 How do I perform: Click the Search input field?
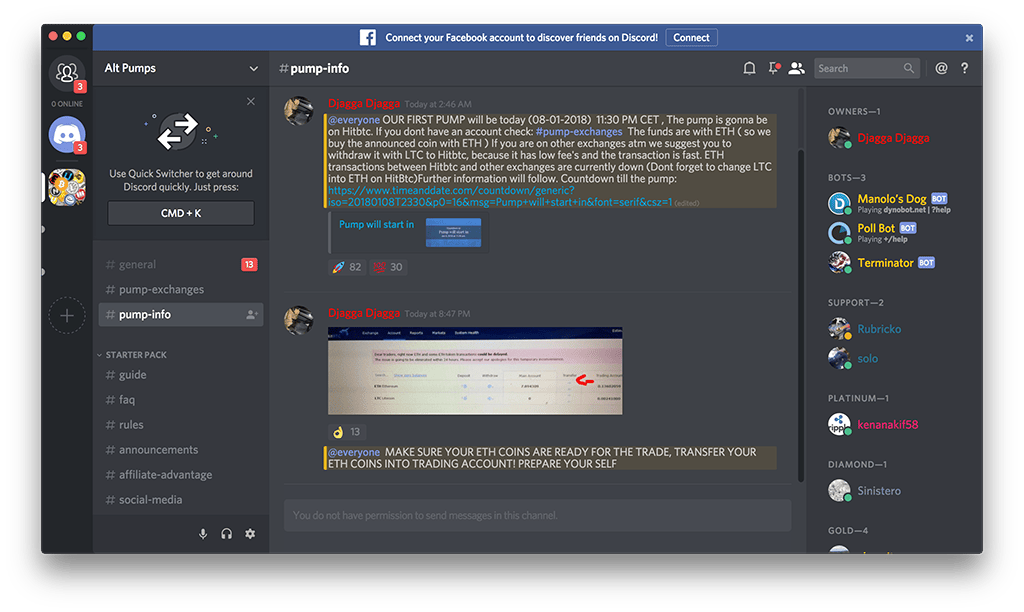tap(858, 68)
